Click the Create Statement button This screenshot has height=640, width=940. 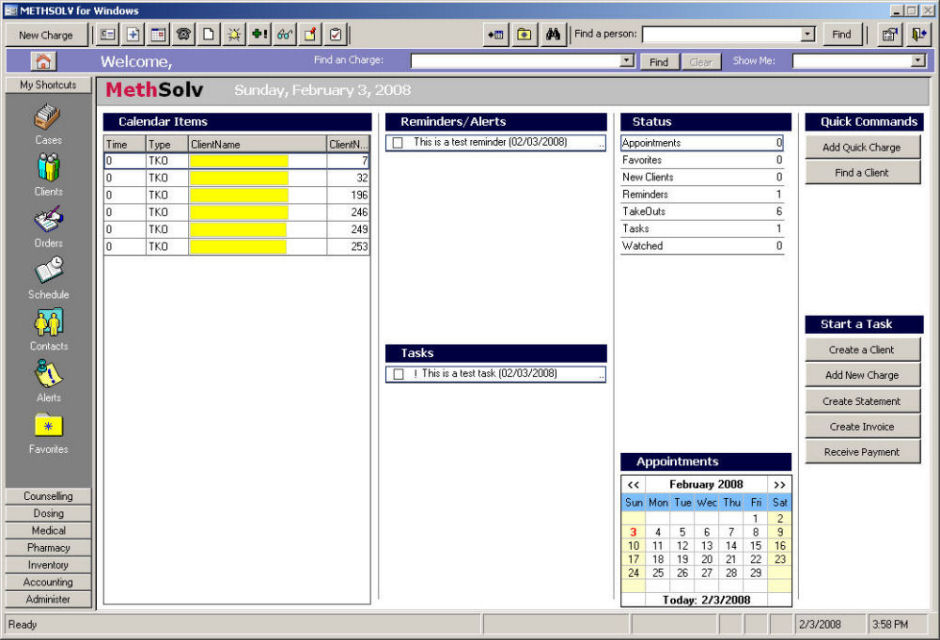tap(861, 401)
